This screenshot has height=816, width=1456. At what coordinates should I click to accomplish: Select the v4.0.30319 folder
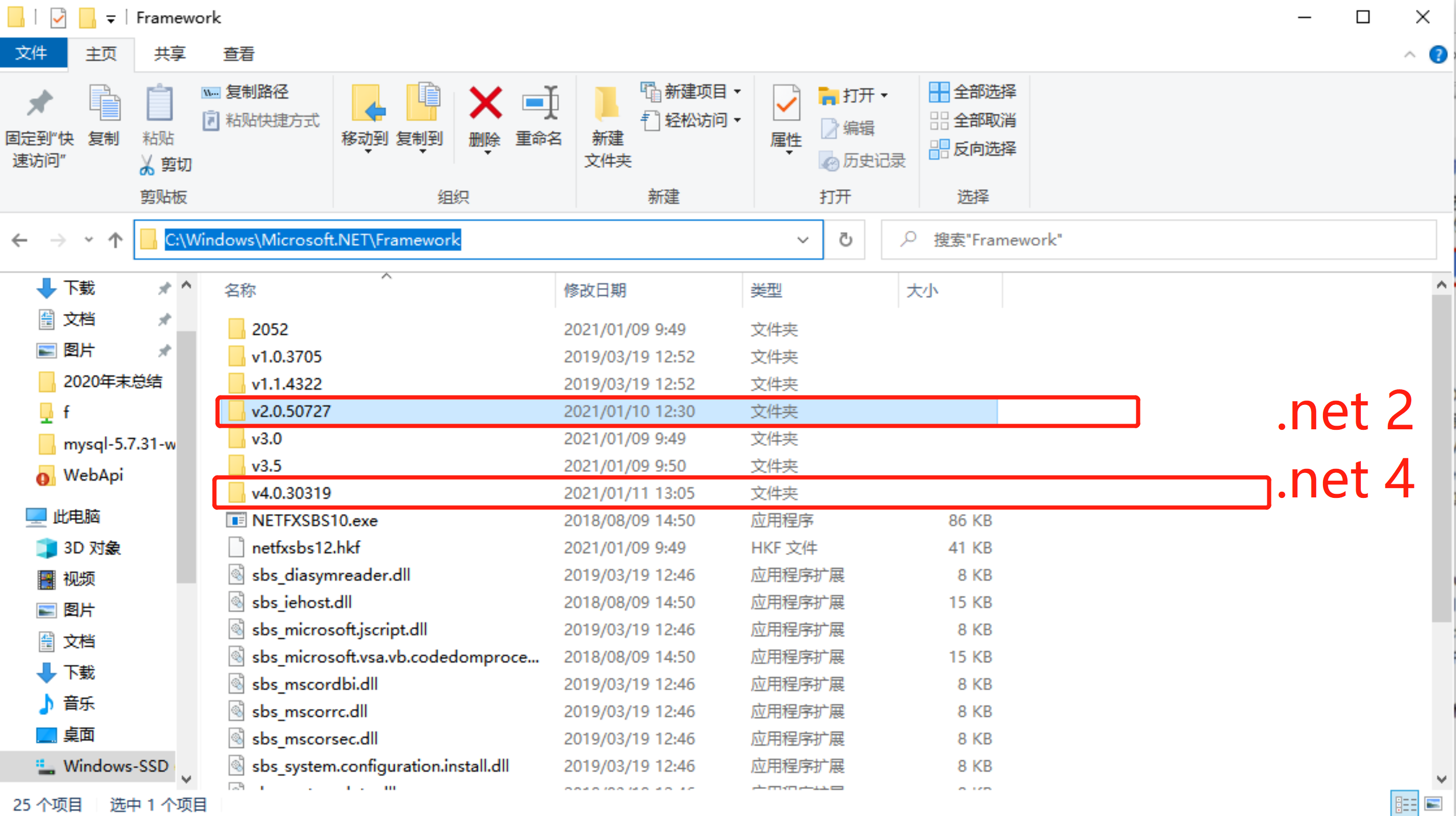coord(292,492)
